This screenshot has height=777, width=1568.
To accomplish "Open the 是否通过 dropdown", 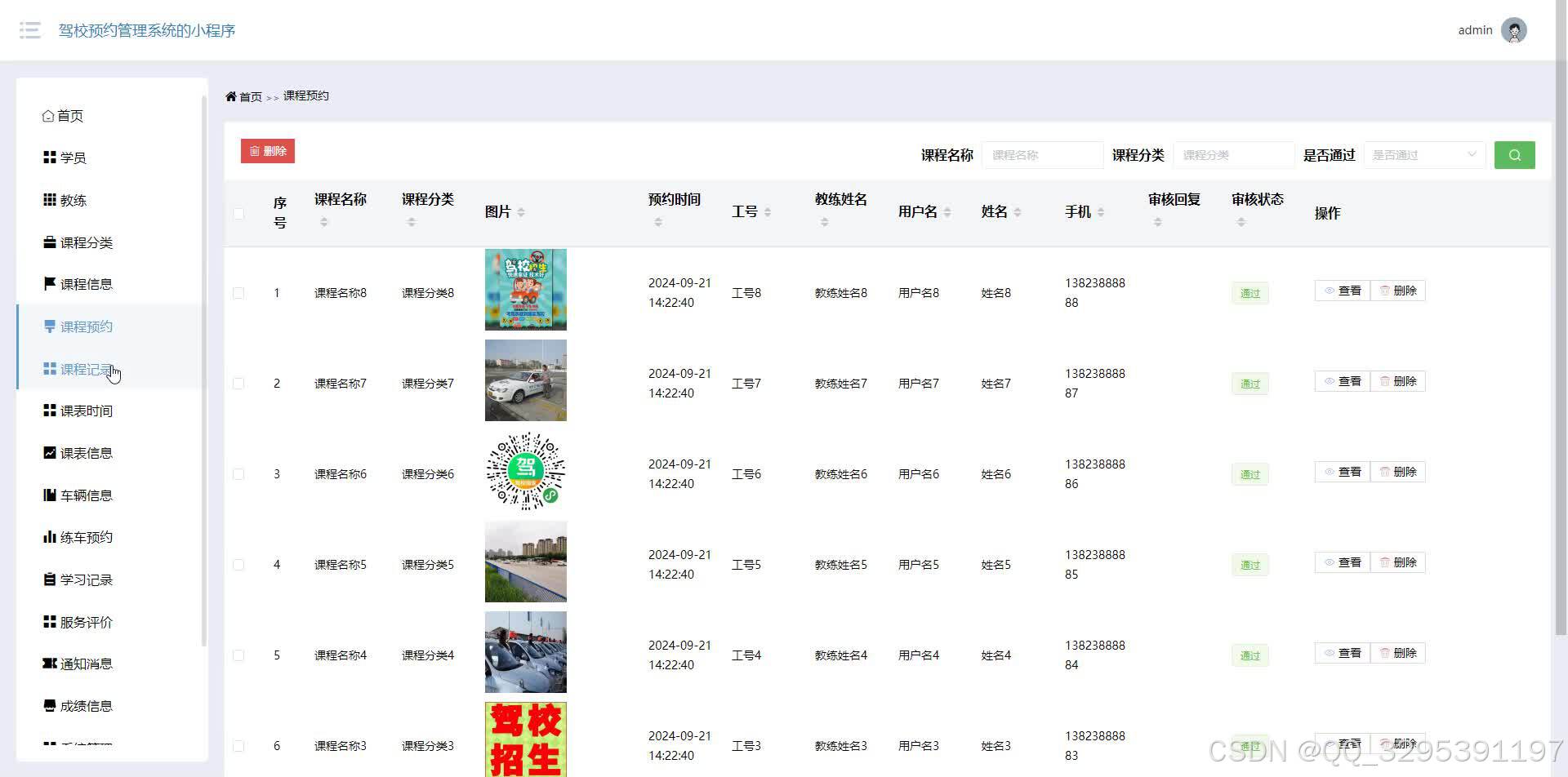I will 1424,154.
